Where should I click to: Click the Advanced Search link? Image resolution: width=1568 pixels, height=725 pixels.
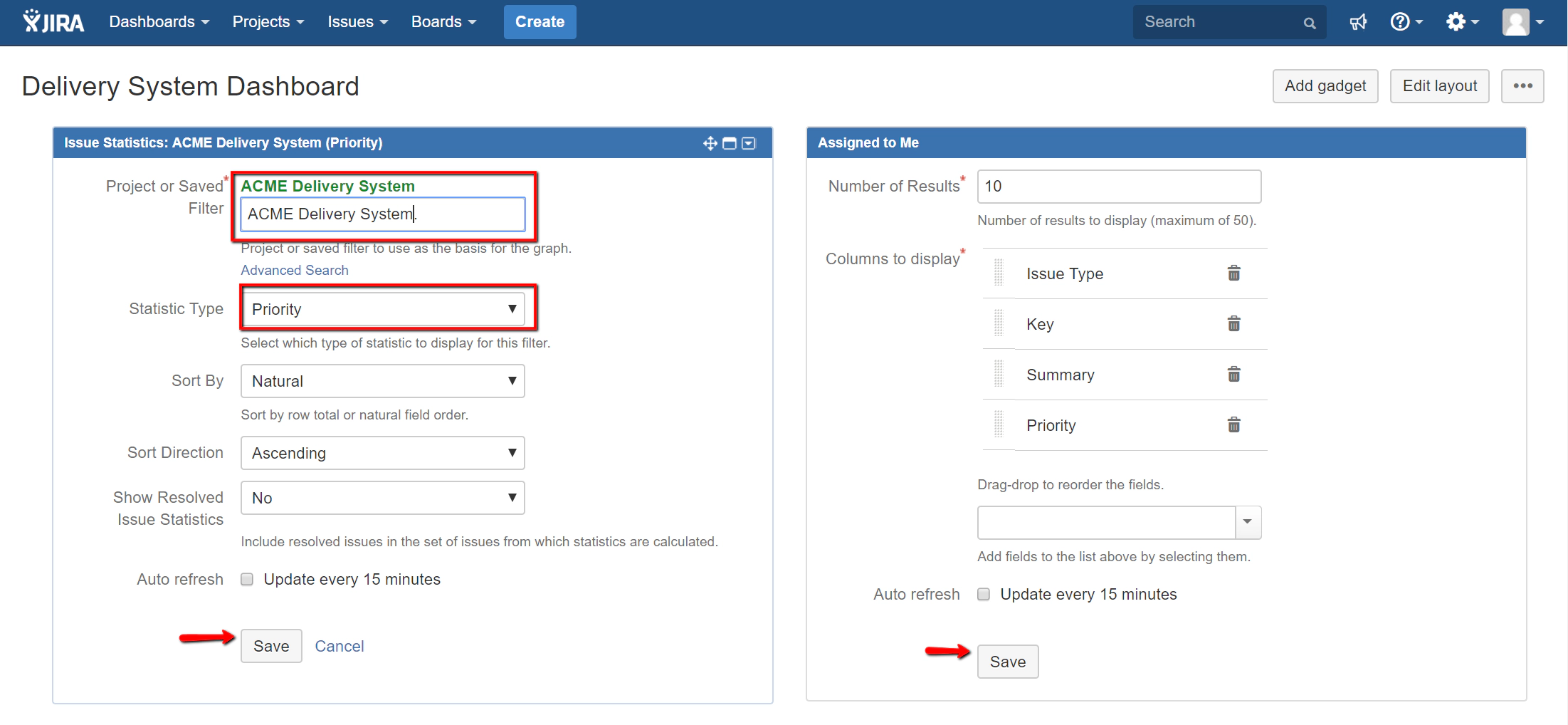click(294, 270)
